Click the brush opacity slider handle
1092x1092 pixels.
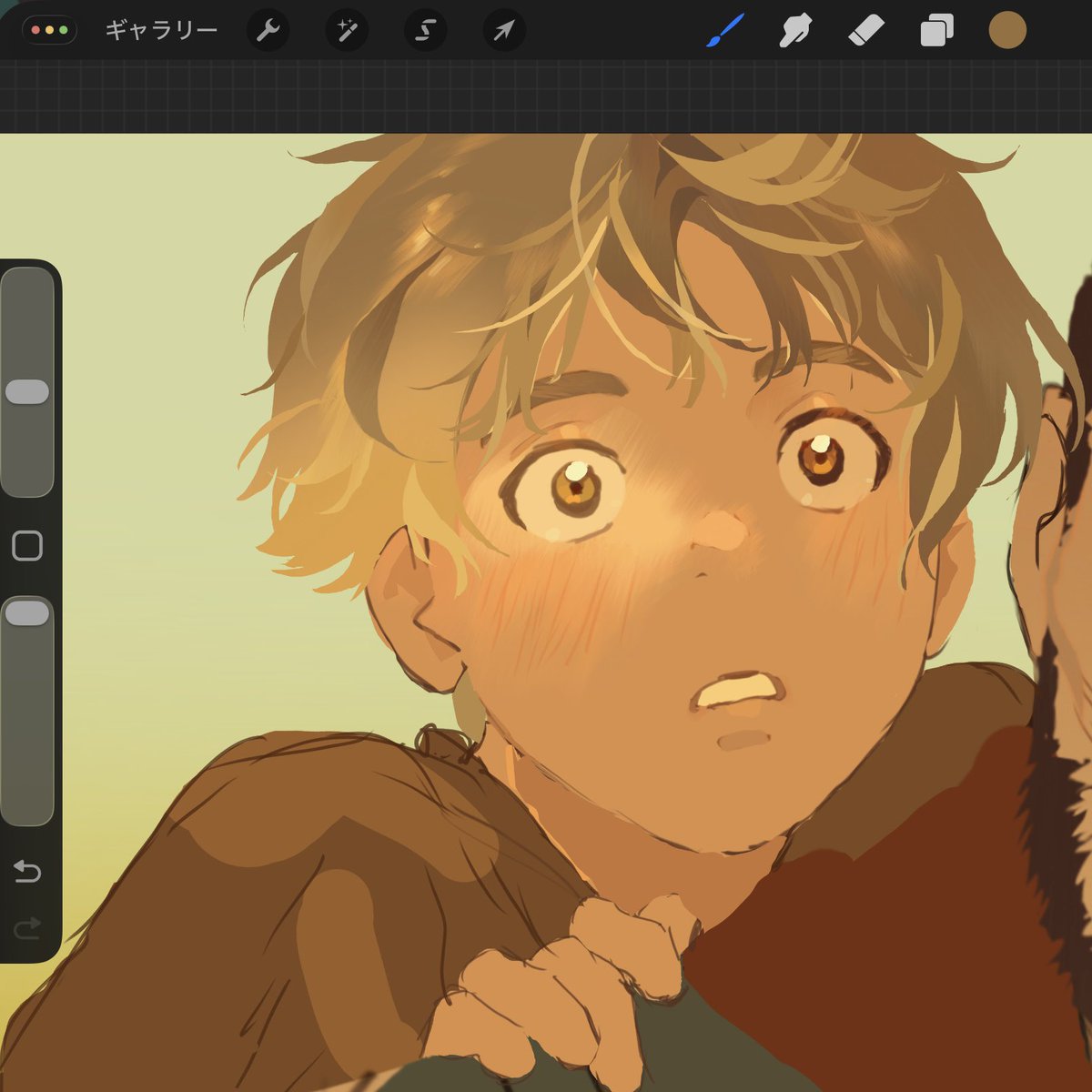pyautogui.click(x=27, y=613)
